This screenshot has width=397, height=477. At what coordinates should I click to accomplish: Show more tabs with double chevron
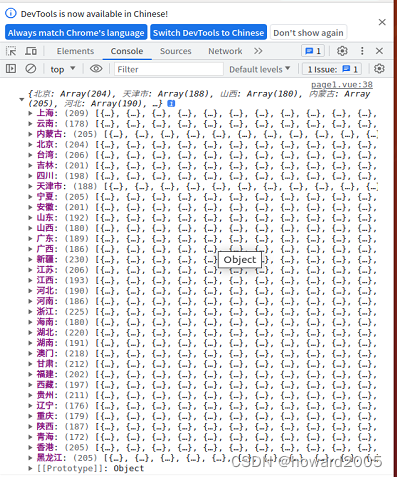[x=258, y=51]
